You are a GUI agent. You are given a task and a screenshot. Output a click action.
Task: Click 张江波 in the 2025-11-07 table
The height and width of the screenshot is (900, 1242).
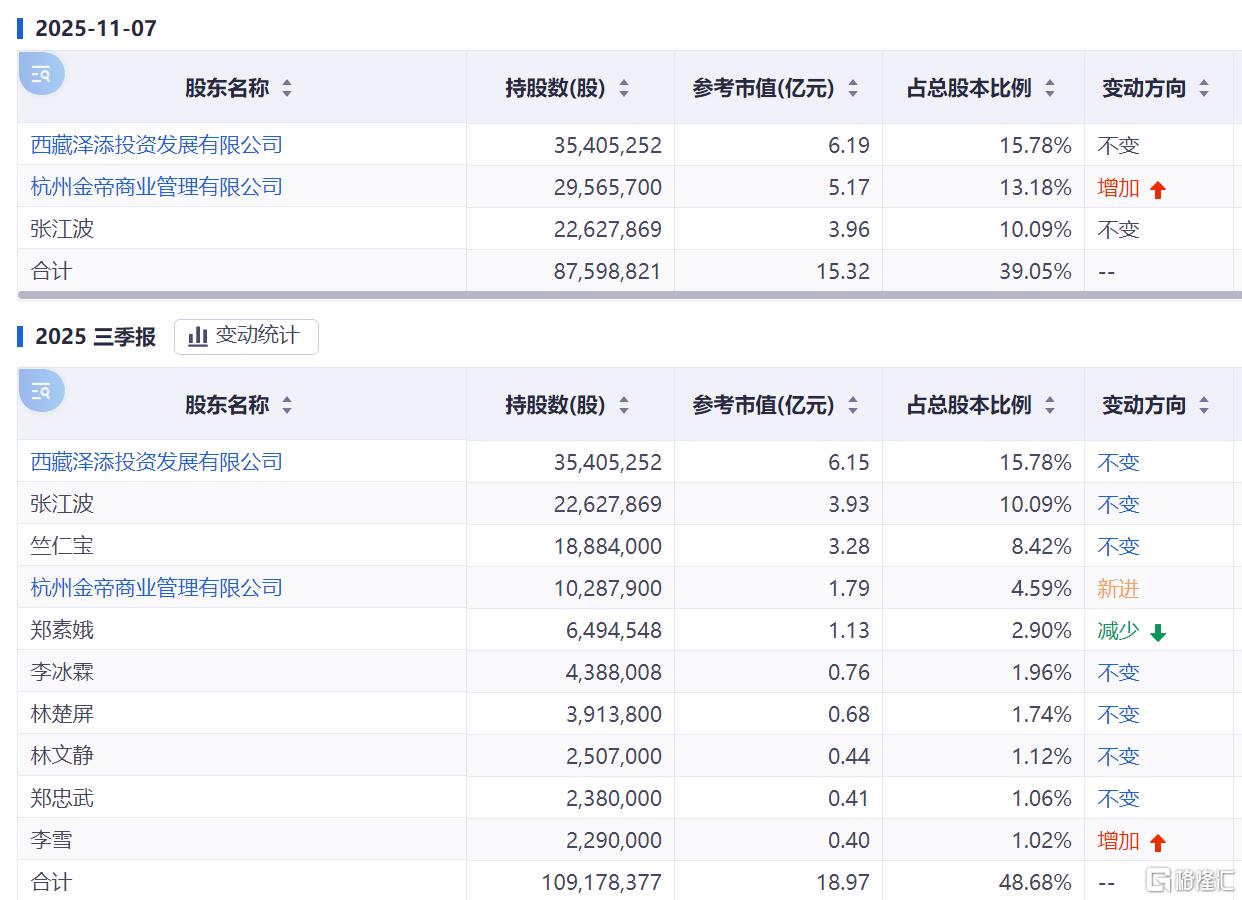(62, 229)
